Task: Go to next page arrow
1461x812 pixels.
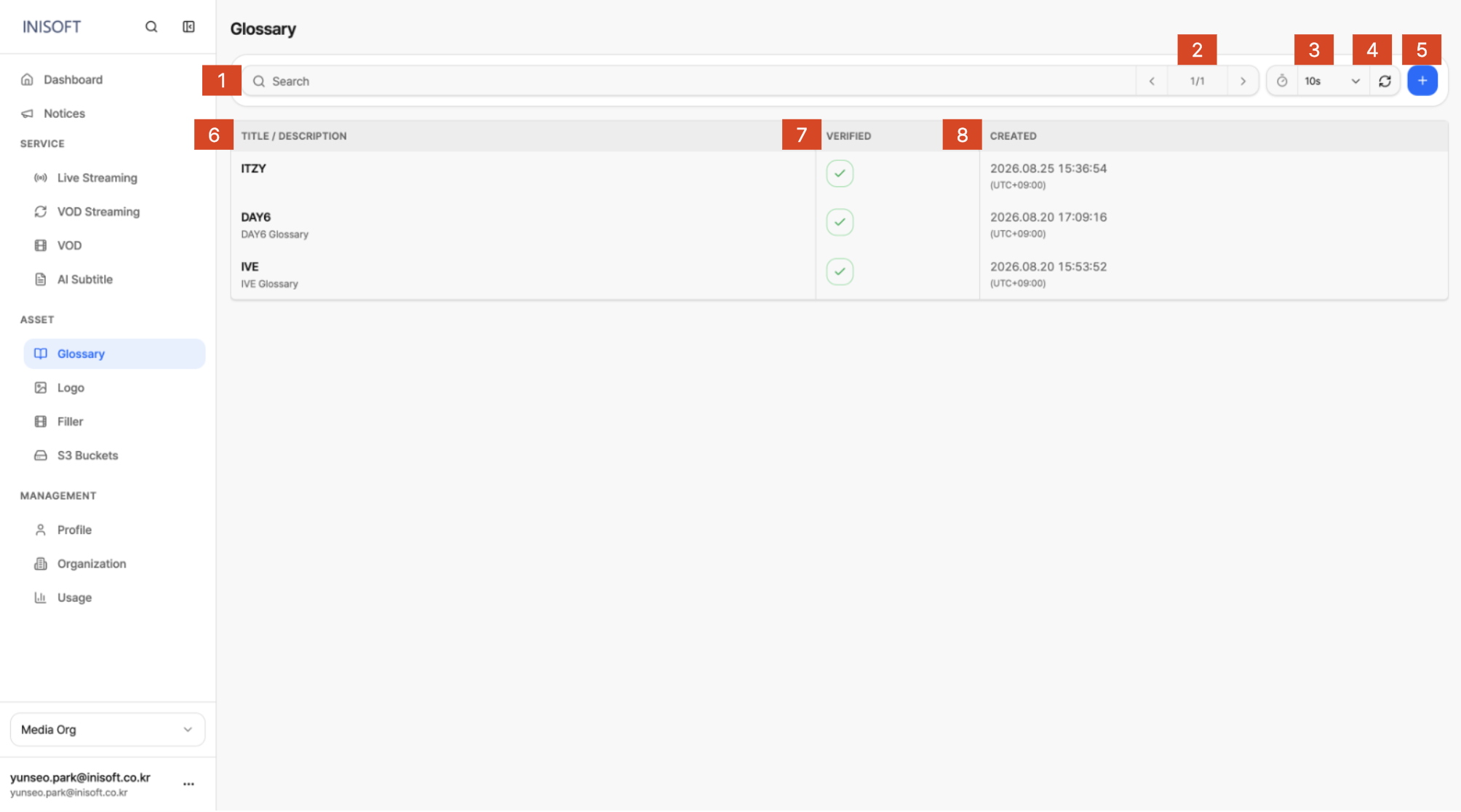Action: coord(1243,81)
